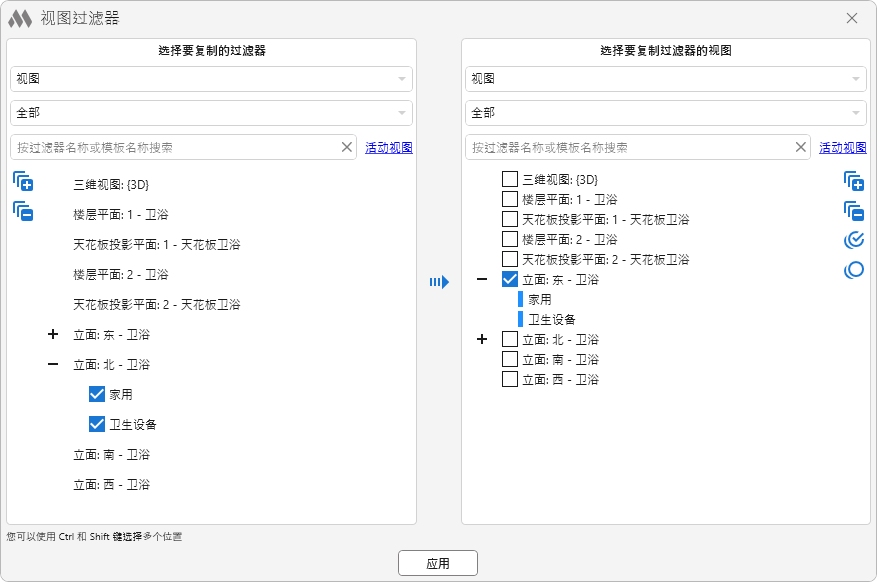This screenshot has width=877, height=582.
Task: Check the 三维视图: {3D} box on right
Action: point(510,180)
